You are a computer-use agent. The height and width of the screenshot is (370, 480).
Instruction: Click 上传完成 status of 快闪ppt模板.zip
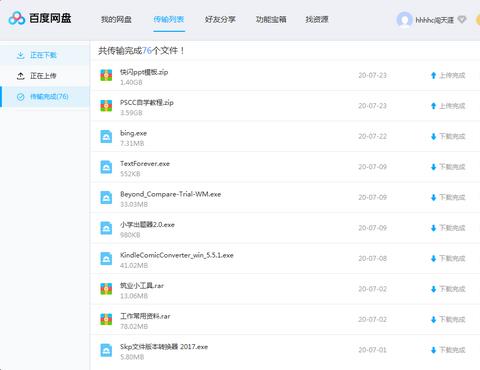pyautogui.click(x=452, y=76)
